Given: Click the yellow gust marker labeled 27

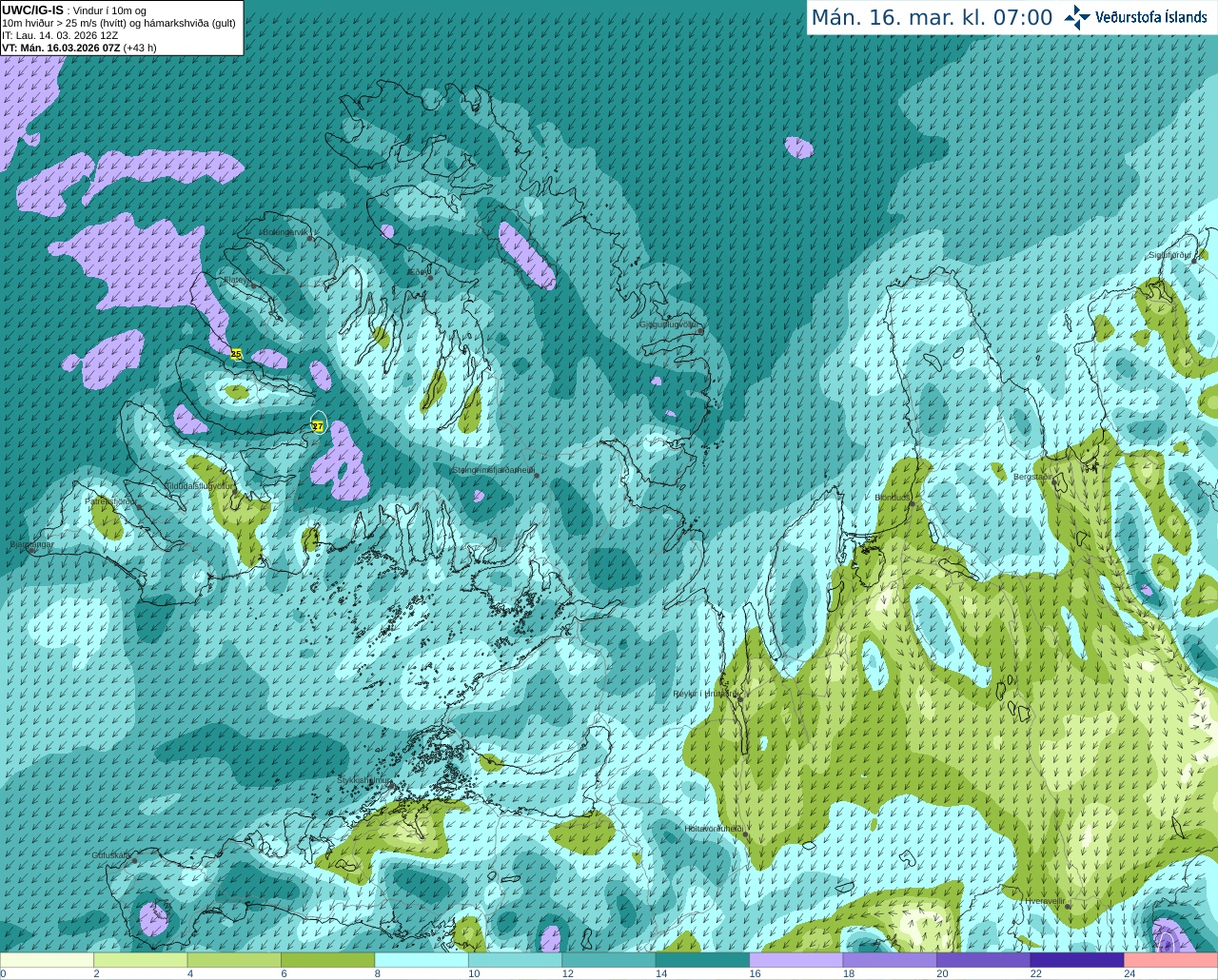Looking at the screenshot, I should pos(318,427).
